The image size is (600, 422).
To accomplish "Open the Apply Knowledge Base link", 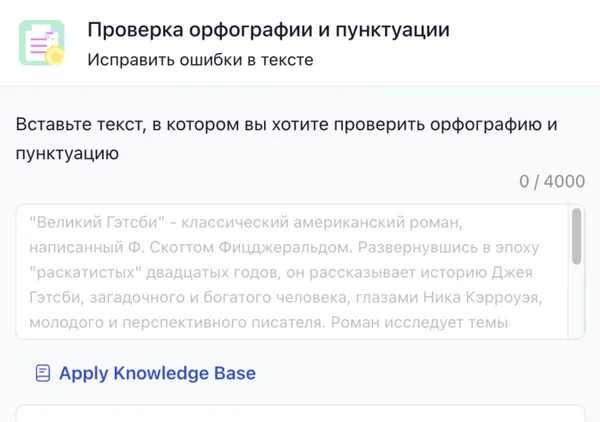I will (x=157, y=373).
